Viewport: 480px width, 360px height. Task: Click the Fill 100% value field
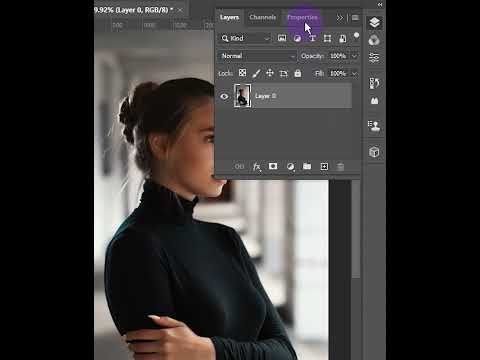point(338,73)
